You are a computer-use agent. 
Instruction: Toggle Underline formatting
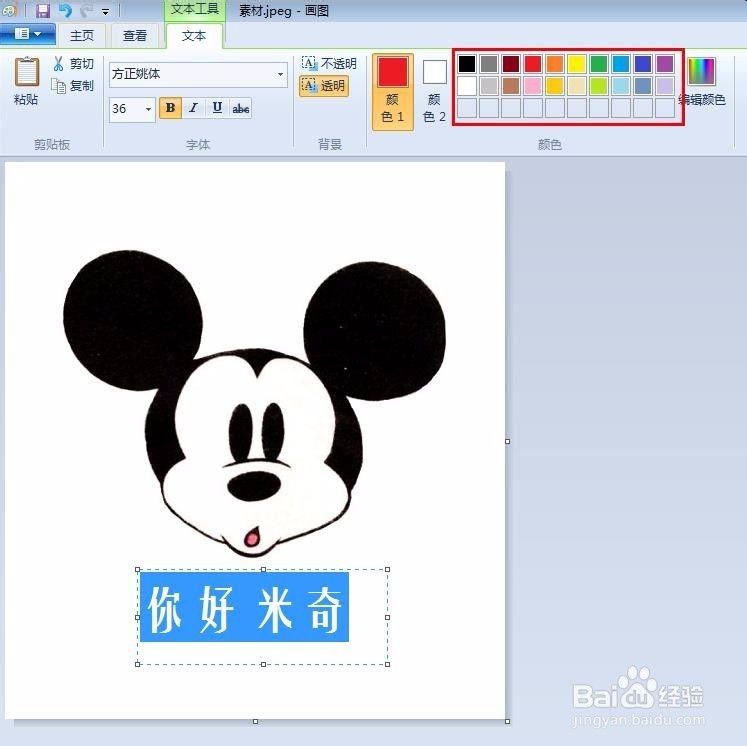click(x=217, y=108)
